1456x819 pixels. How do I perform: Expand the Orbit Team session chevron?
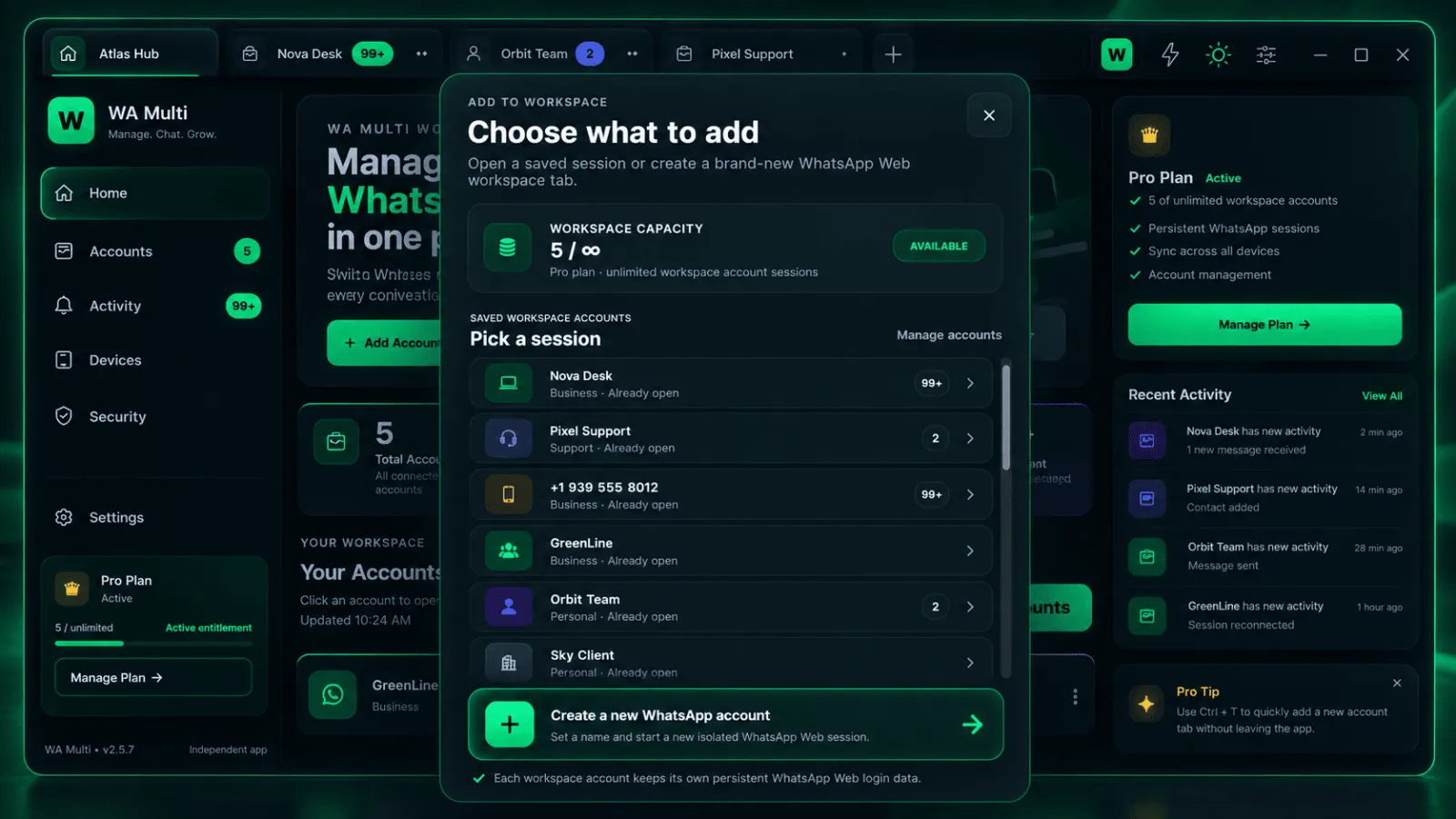coord(970,607)
